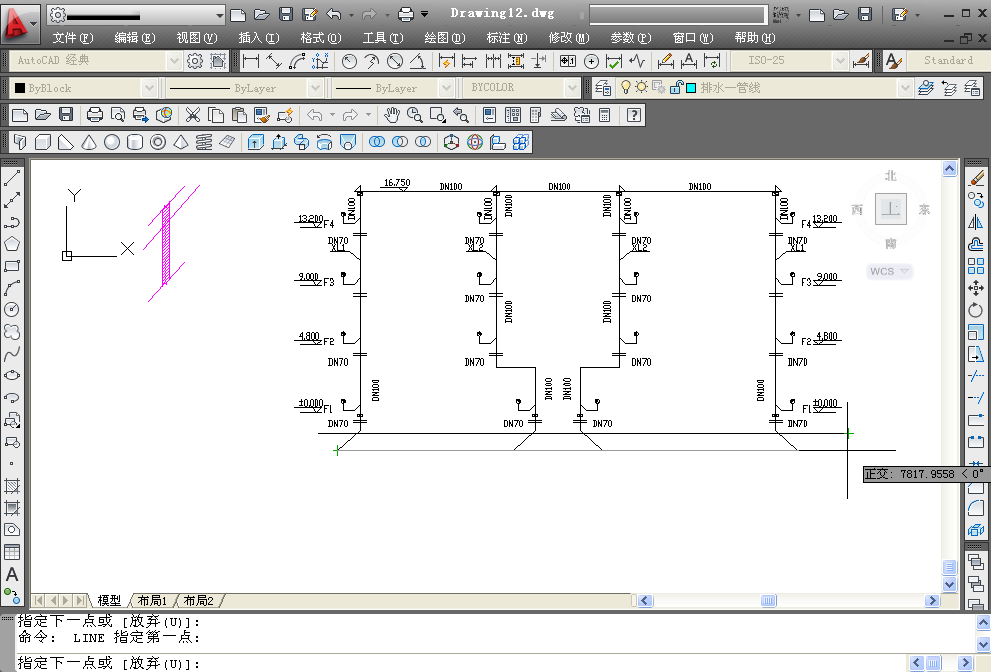This screenshot has width=991, height=672.
Task: Open the ISO-25 dimension style dropdown
Action: (839, 61)
